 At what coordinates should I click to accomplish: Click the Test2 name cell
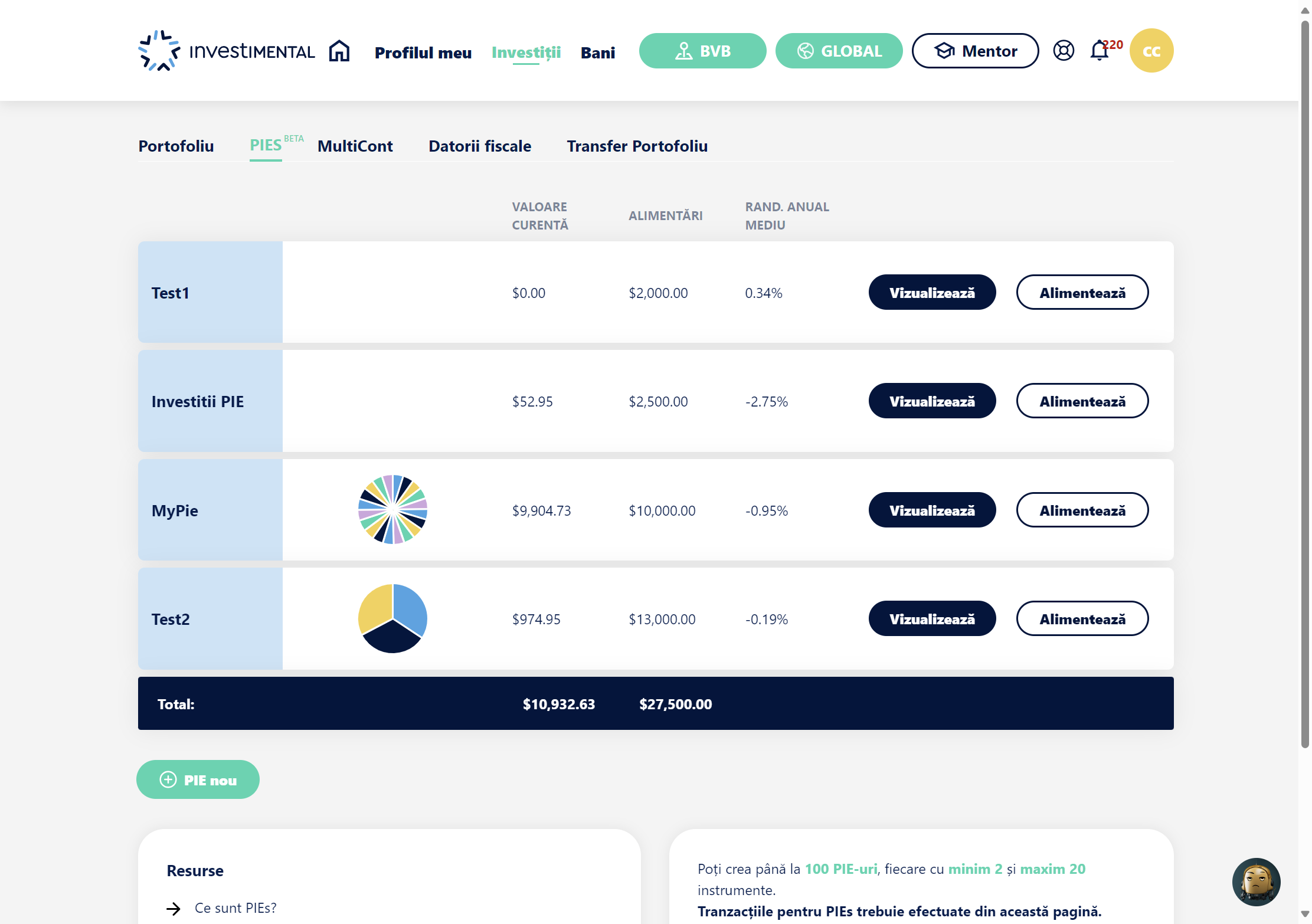tap(210, 618)
